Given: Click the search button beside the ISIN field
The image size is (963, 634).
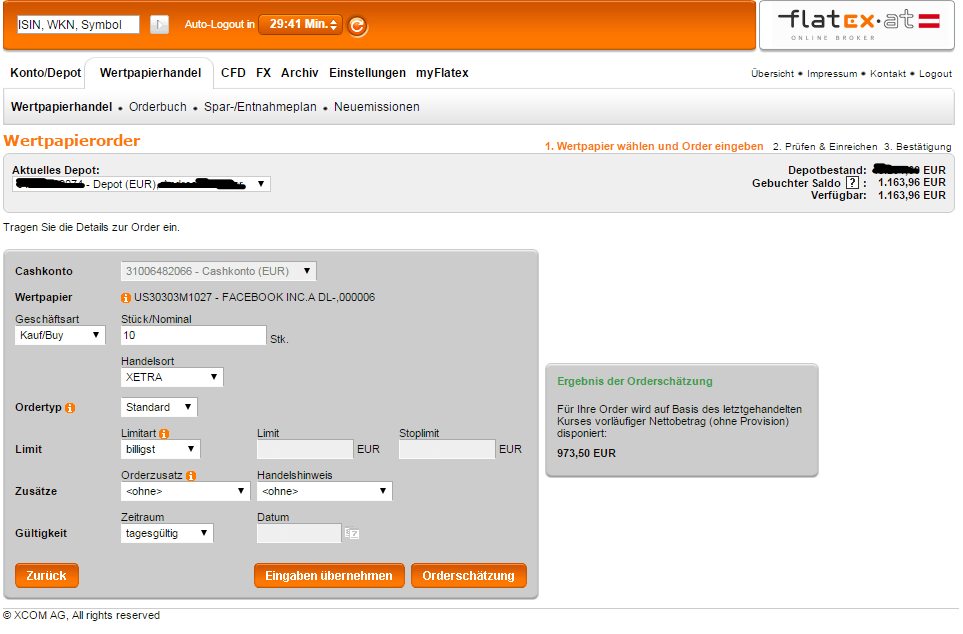Looking at the screenshot, I should (x=159, y=24).
